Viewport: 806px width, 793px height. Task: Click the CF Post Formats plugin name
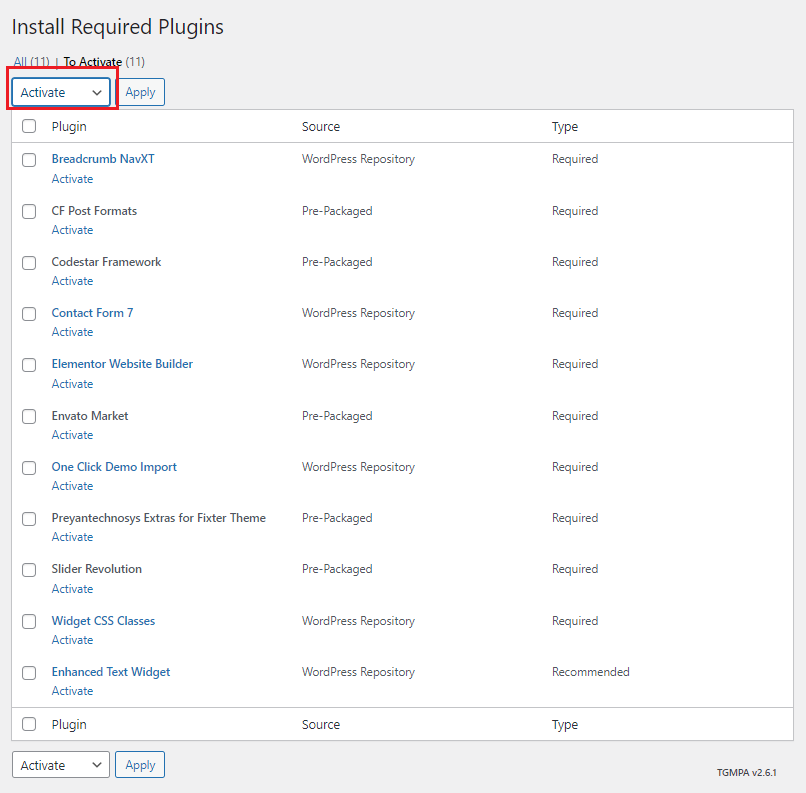point(94,211)
